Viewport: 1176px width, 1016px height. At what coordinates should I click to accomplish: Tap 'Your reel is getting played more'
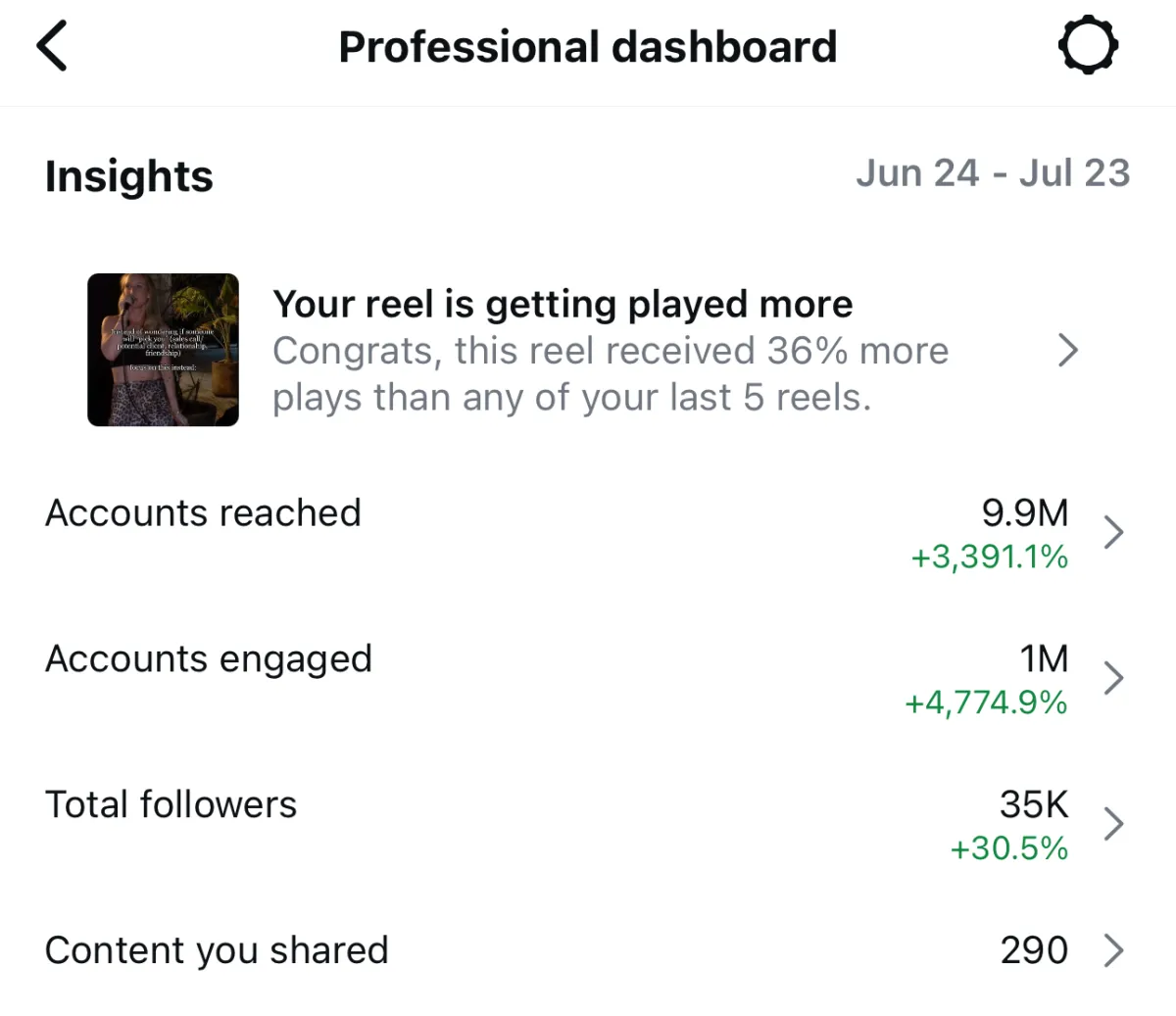pos(563,304)
